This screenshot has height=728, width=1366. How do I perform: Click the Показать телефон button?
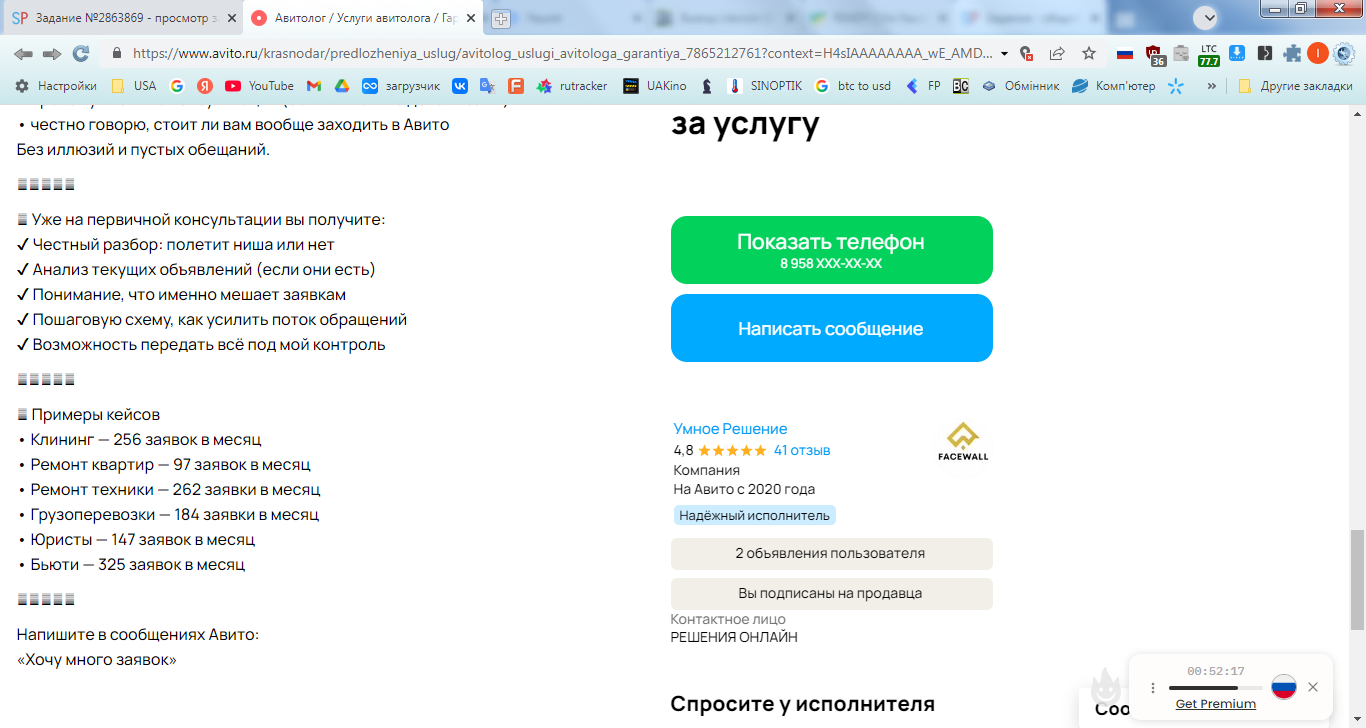832,250
